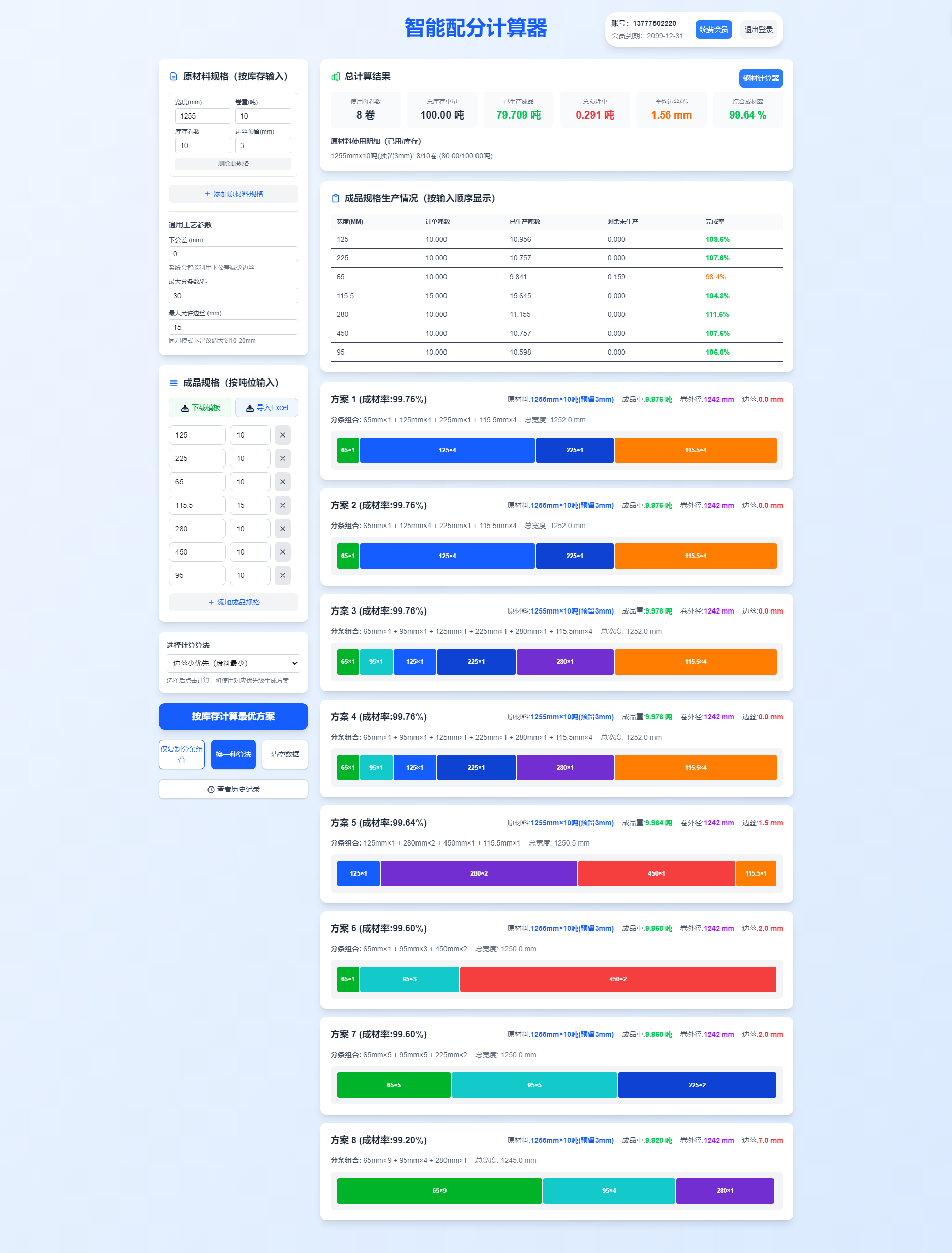The height and width of the screenshot is (1253, 952).
Task: Click the 续费会员 renew membership button
Action: pyautogui.click(x=713, y=30)
